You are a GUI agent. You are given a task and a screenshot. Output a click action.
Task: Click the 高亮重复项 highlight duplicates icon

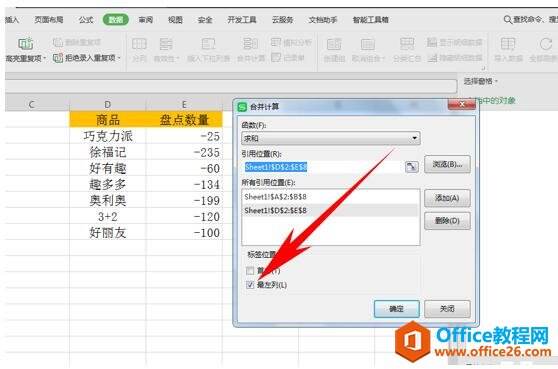(26, 44)
